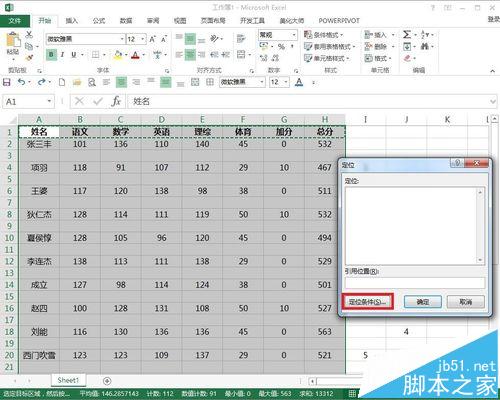Click the Cut scissors icon
The height and width of the screenshot is (400, 500).
click(29, 34)
